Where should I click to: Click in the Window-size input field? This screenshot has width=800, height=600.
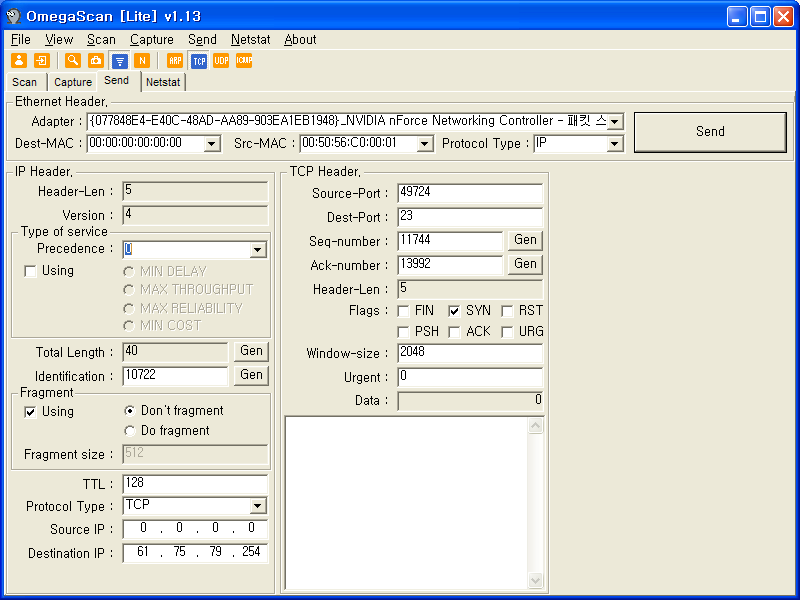click(469, 353)
